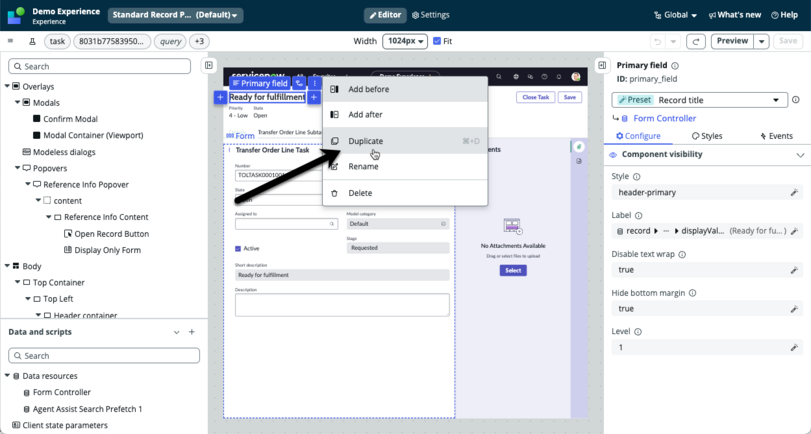The image size is (811, 434).
Task: Open the Preset Record title dropdown
Action: tap(699, 100)
